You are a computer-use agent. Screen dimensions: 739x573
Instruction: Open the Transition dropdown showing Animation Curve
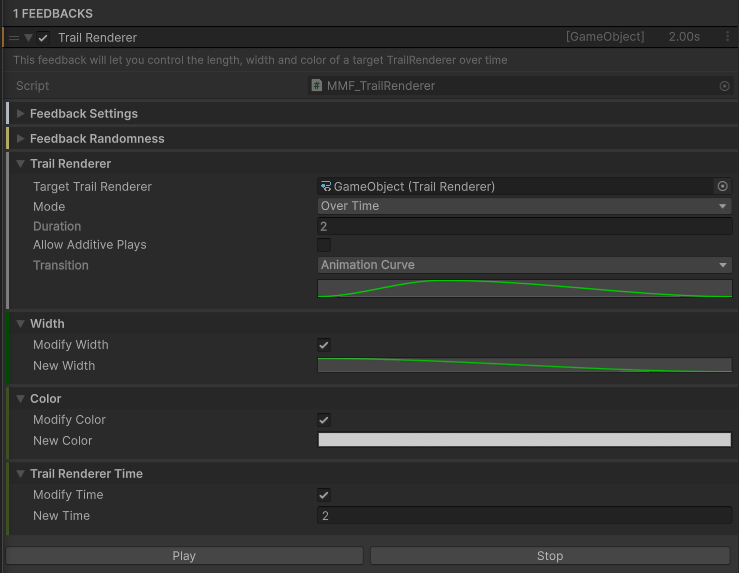[525, 265]
